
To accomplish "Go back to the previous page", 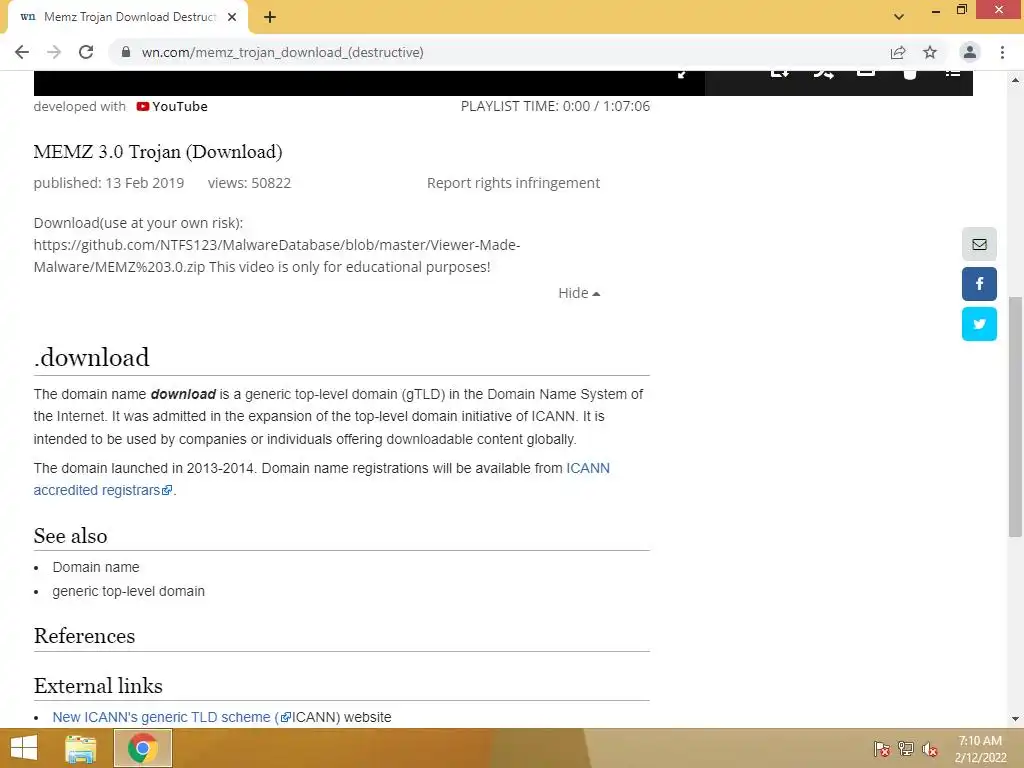I will click(x=22, y=52).
